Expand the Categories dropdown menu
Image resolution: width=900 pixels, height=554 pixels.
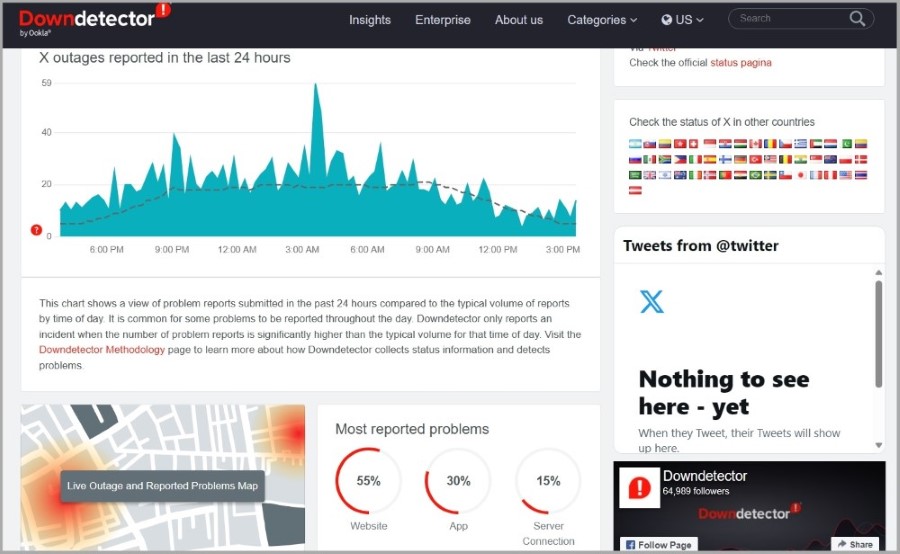pyautogui.click(x=602, y=20)
